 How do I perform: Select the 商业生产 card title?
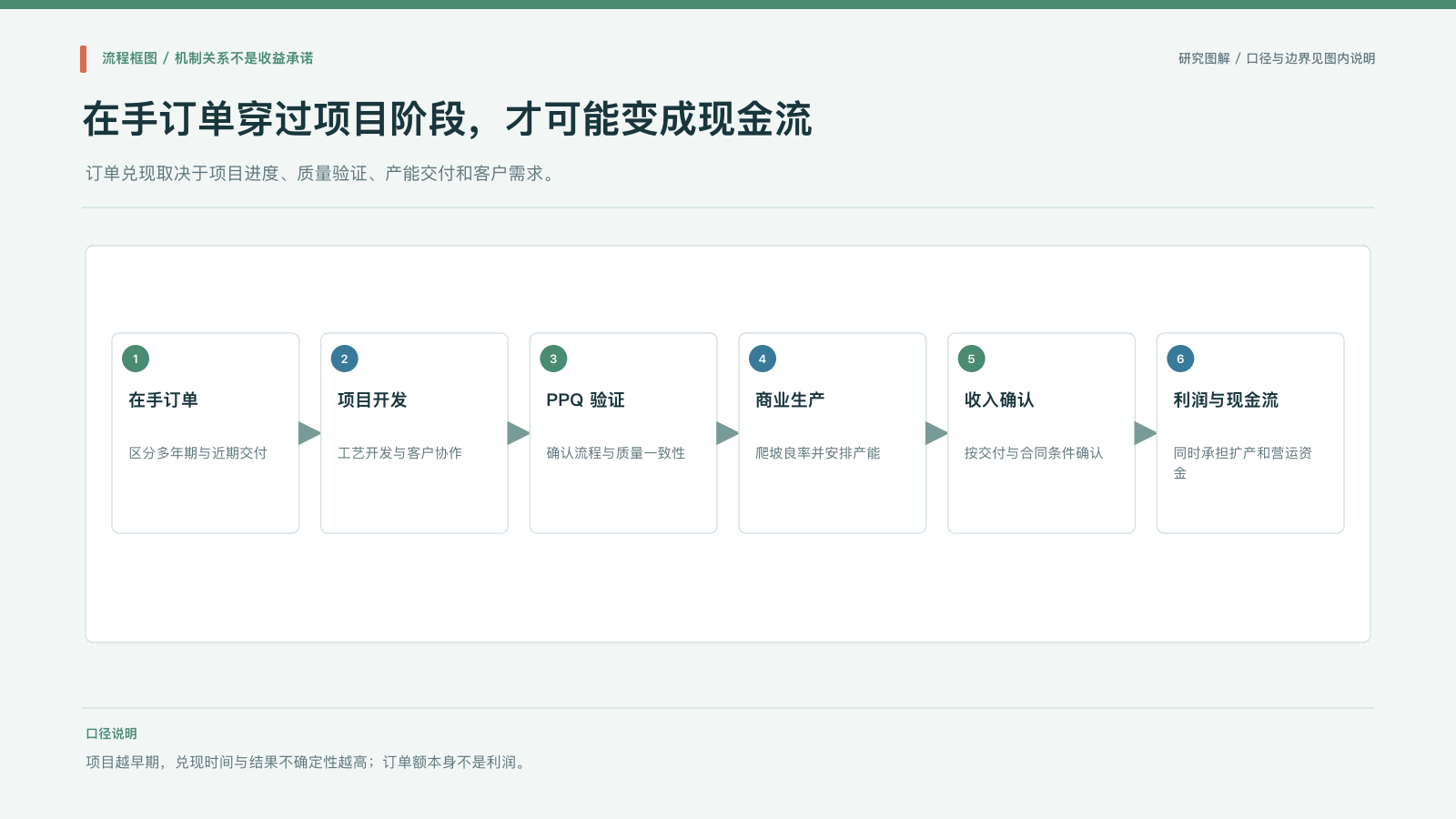click(x=790, y=400)
